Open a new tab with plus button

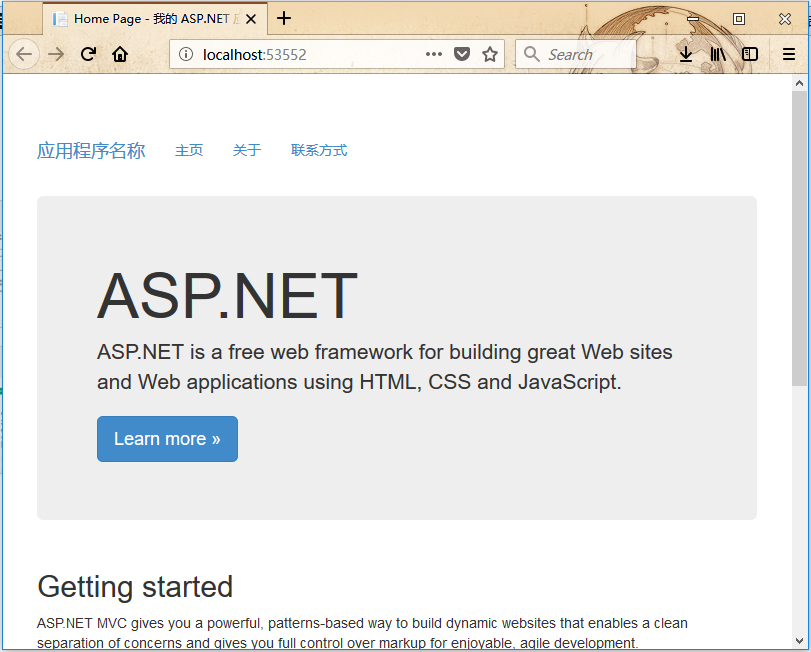tap(284, 18)
